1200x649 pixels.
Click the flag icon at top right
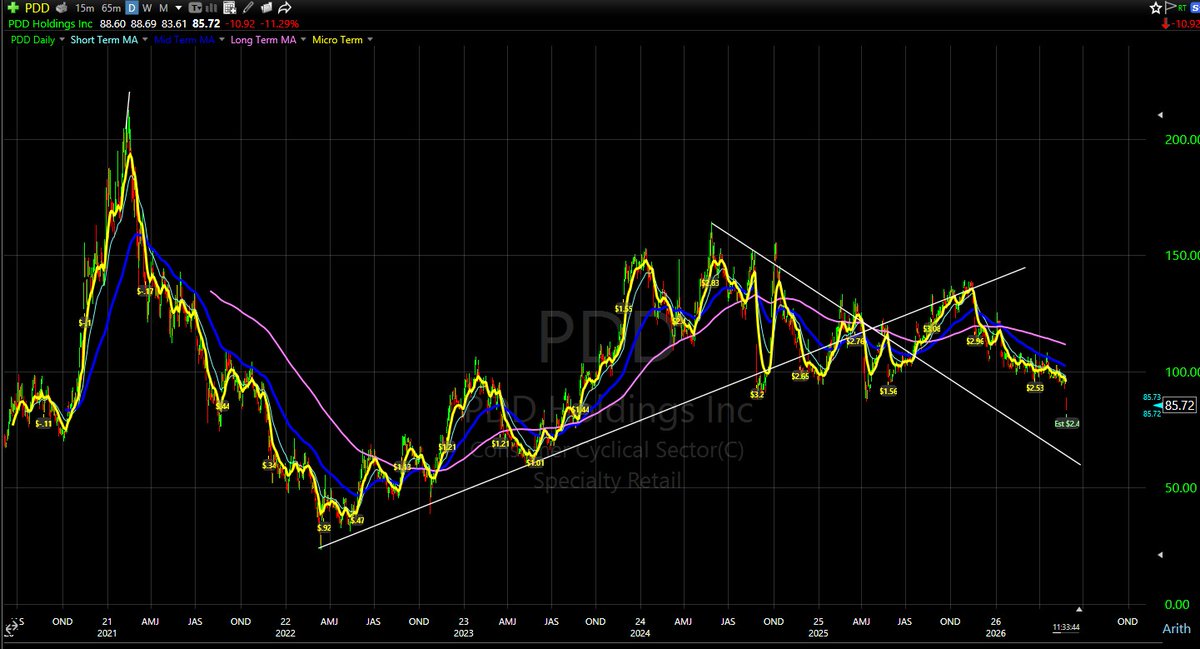pos(1170,8)
